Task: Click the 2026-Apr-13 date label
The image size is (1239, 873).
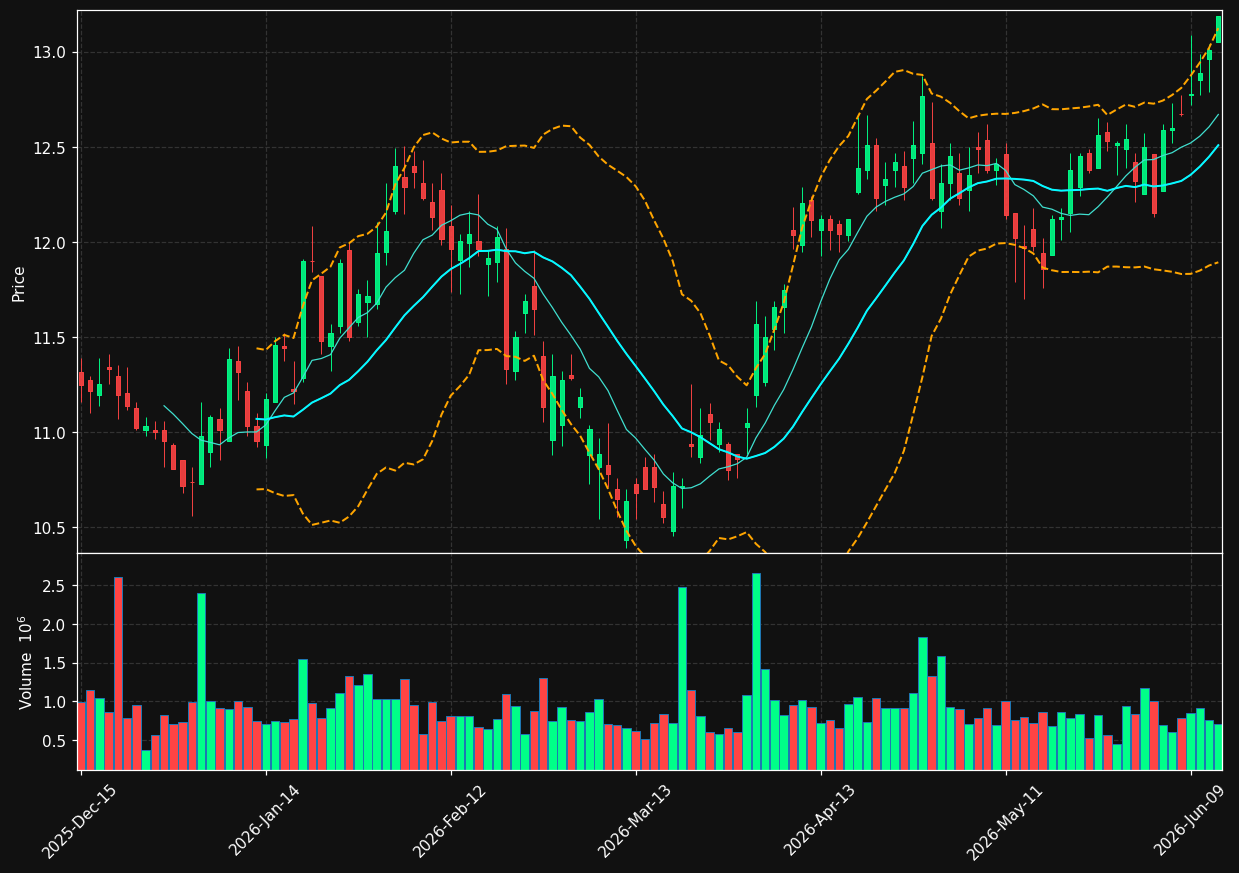Action: point(820,821)
